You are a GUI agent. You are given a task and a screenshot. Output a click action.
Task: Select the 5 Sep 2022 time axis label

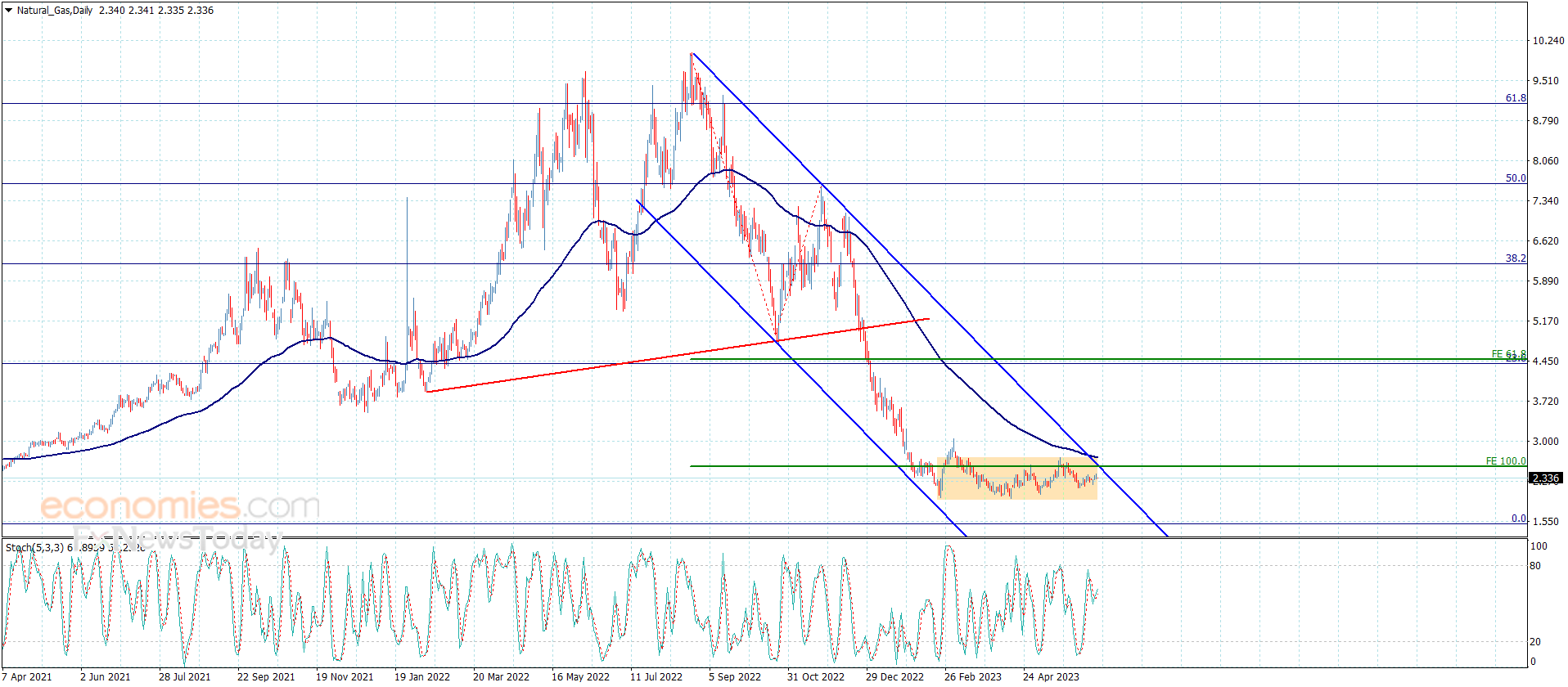coord(735,676)
